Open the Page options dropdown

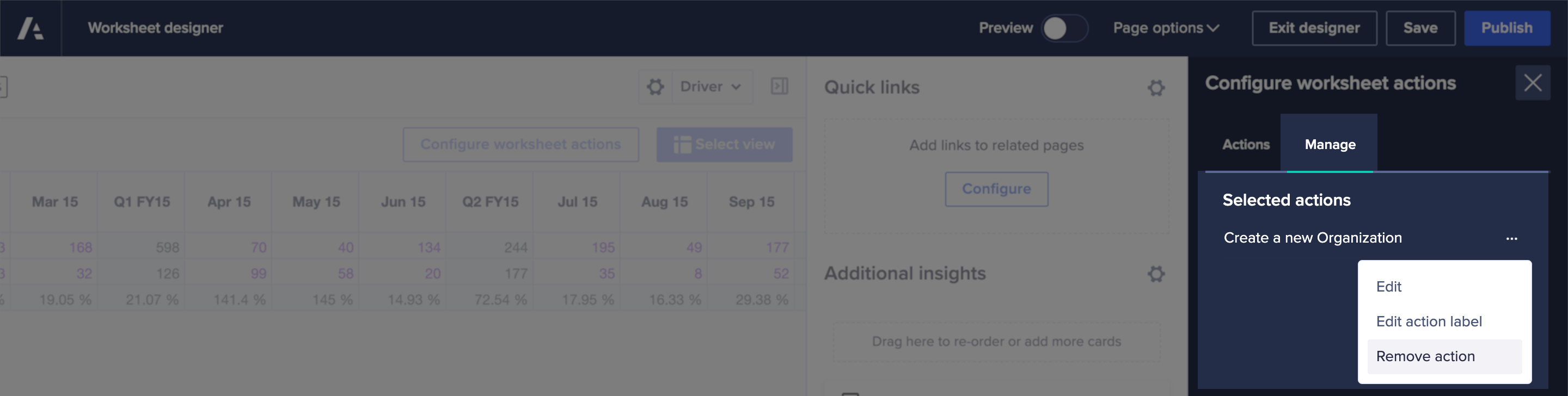[x=1166, y=28]
